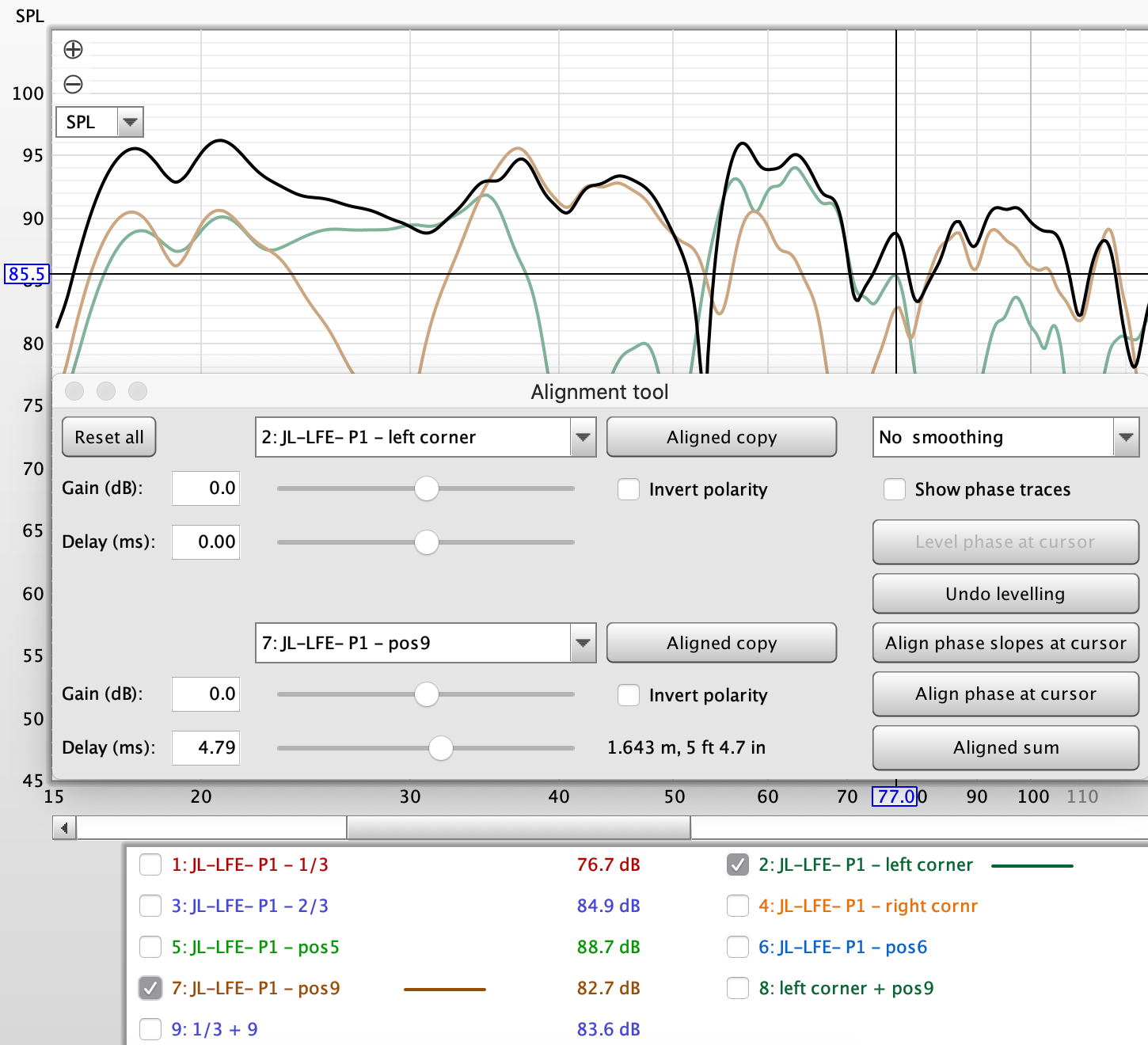Click Aligned copy for pos9 measurement
The height and width of the screenshot is (1045, 1148).
[x=721, y=643]
